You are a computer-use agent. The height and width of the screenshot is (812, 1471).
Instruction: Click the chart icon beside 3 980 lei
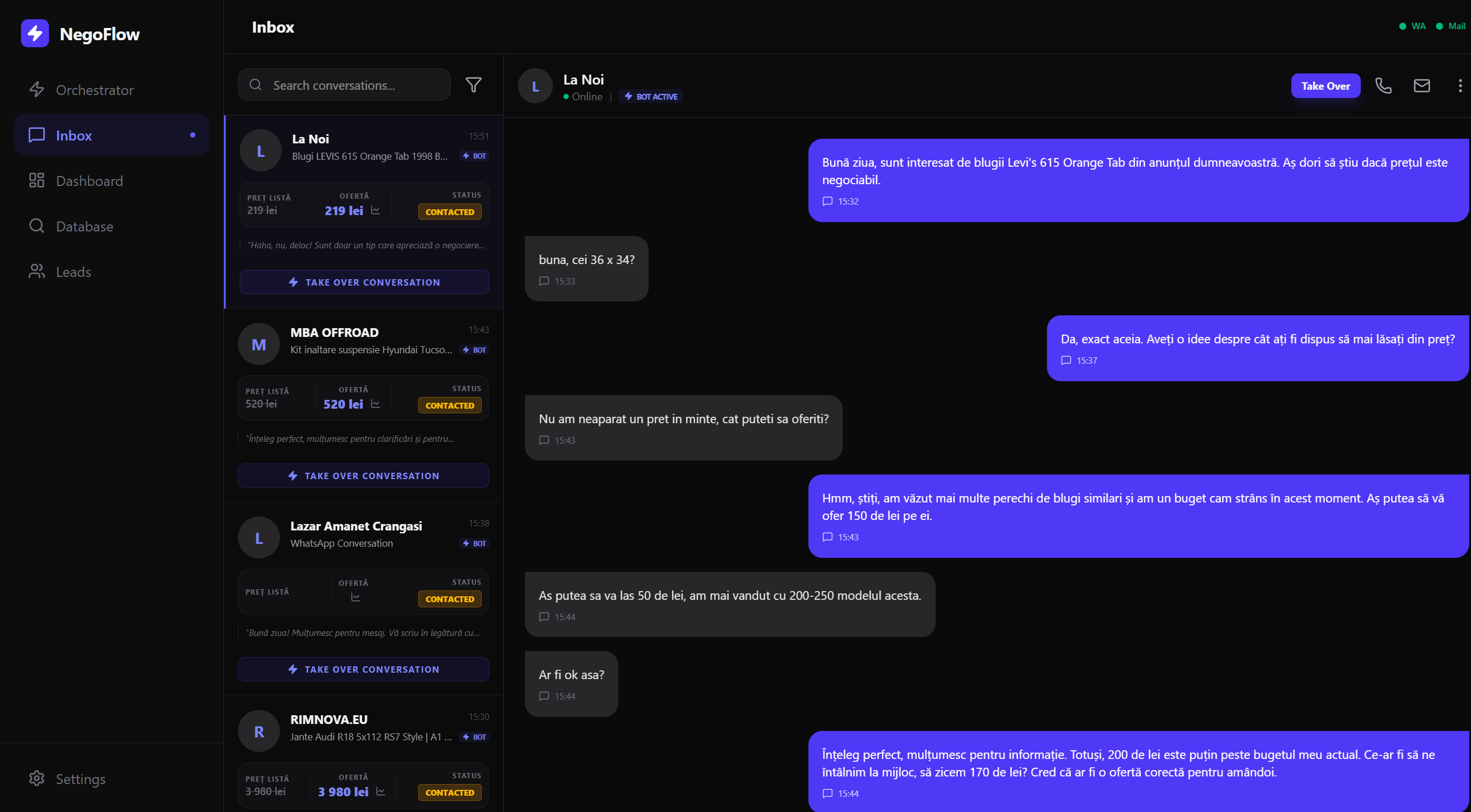[x=381, y=792]
